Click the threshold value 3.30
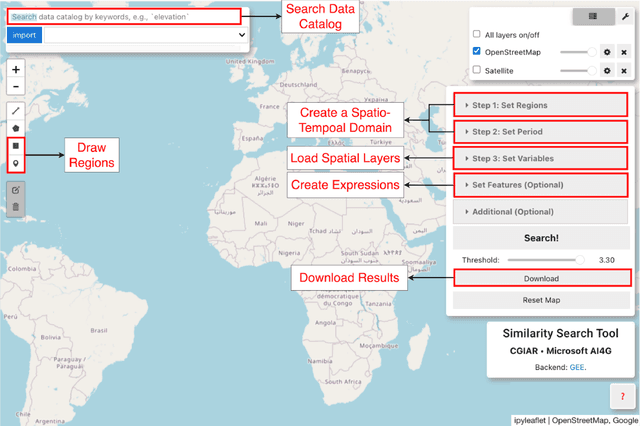640x426 pixels. [x=607, y=260]
